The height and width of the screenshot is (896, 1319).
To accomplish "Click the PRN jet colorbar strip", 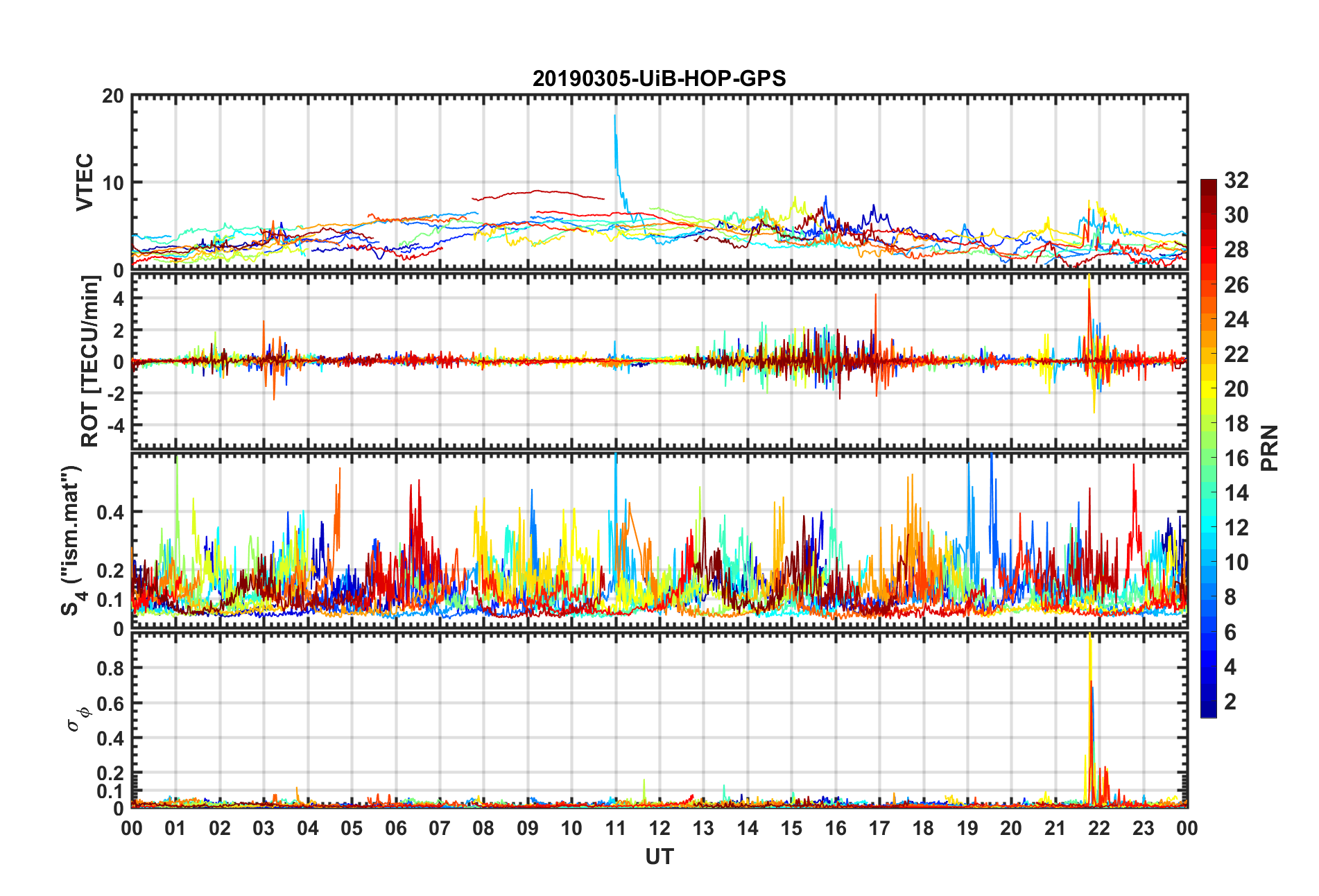I will pos(1208,448).
